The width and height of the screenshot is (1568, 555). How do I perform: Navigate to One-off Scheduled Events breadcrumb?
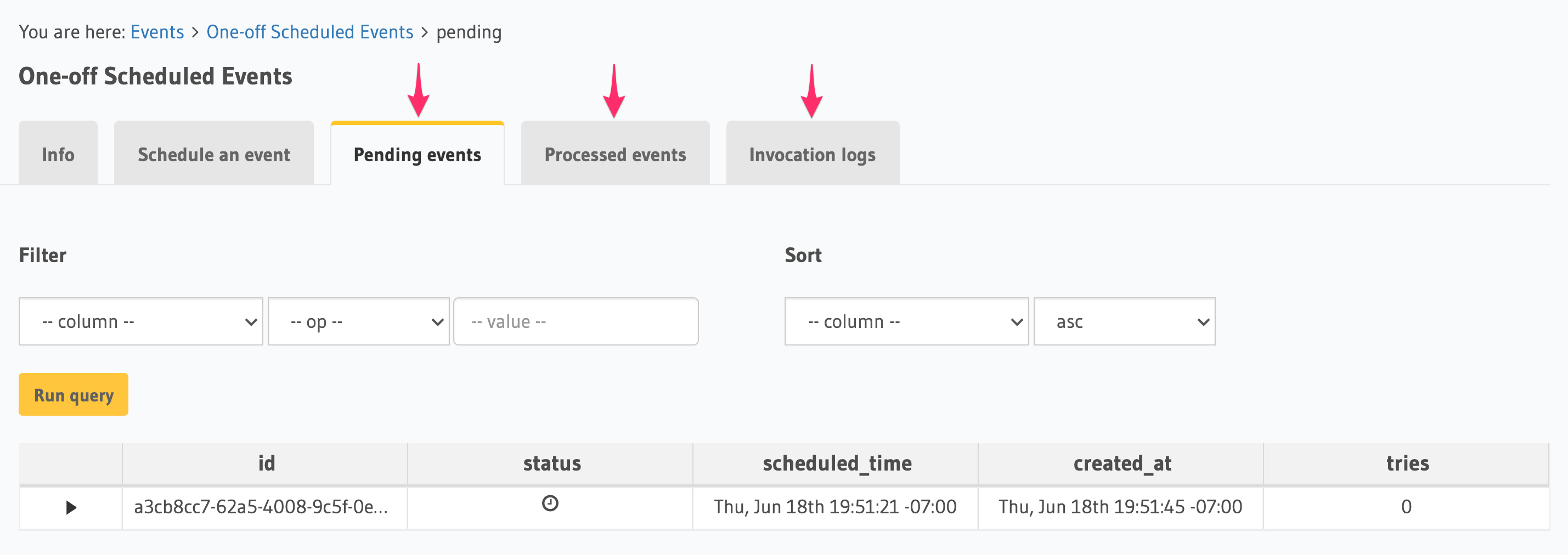tap(310, 32)
